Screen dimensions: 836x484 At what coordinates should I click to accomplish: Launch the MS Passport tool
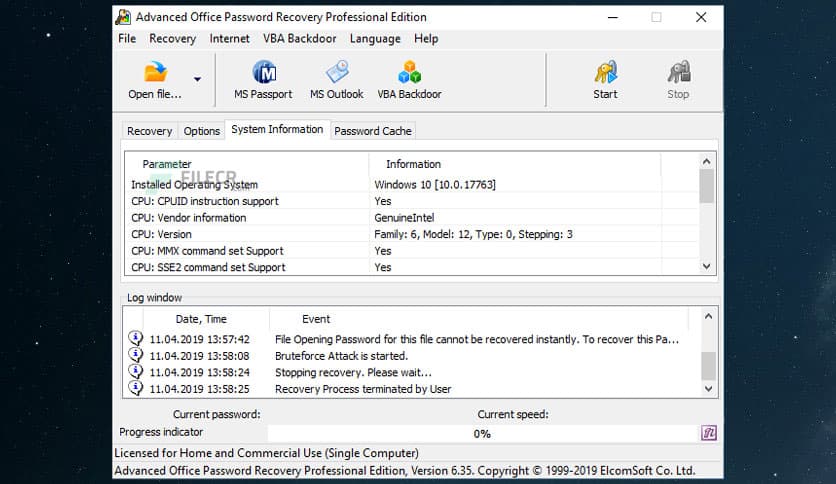[x=263, y=80]
